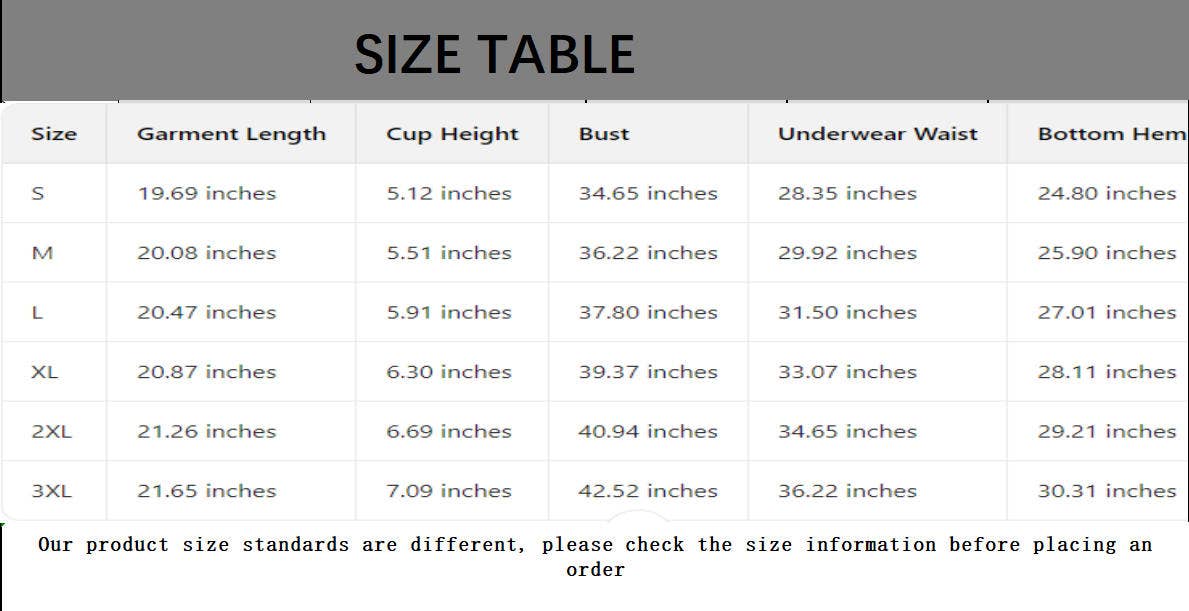Click the Cup Height column header
The height and width of the screenshot is (611, 1189).
click(452, 134)
